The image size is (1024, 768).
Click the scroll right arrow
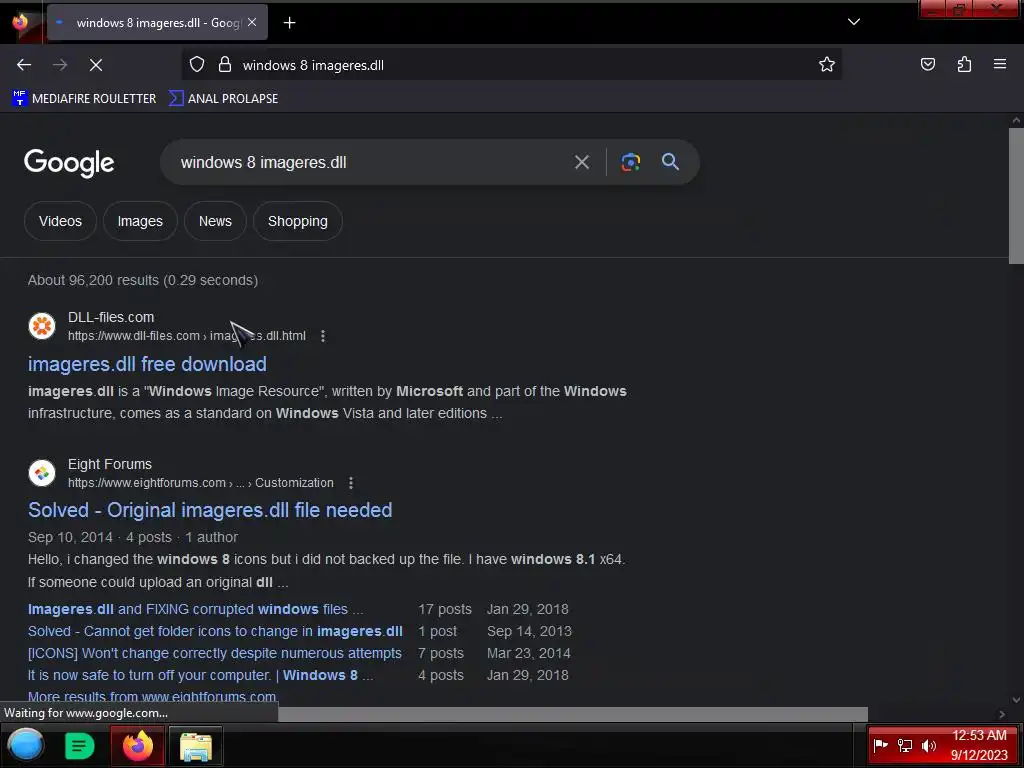[1002, 714]
